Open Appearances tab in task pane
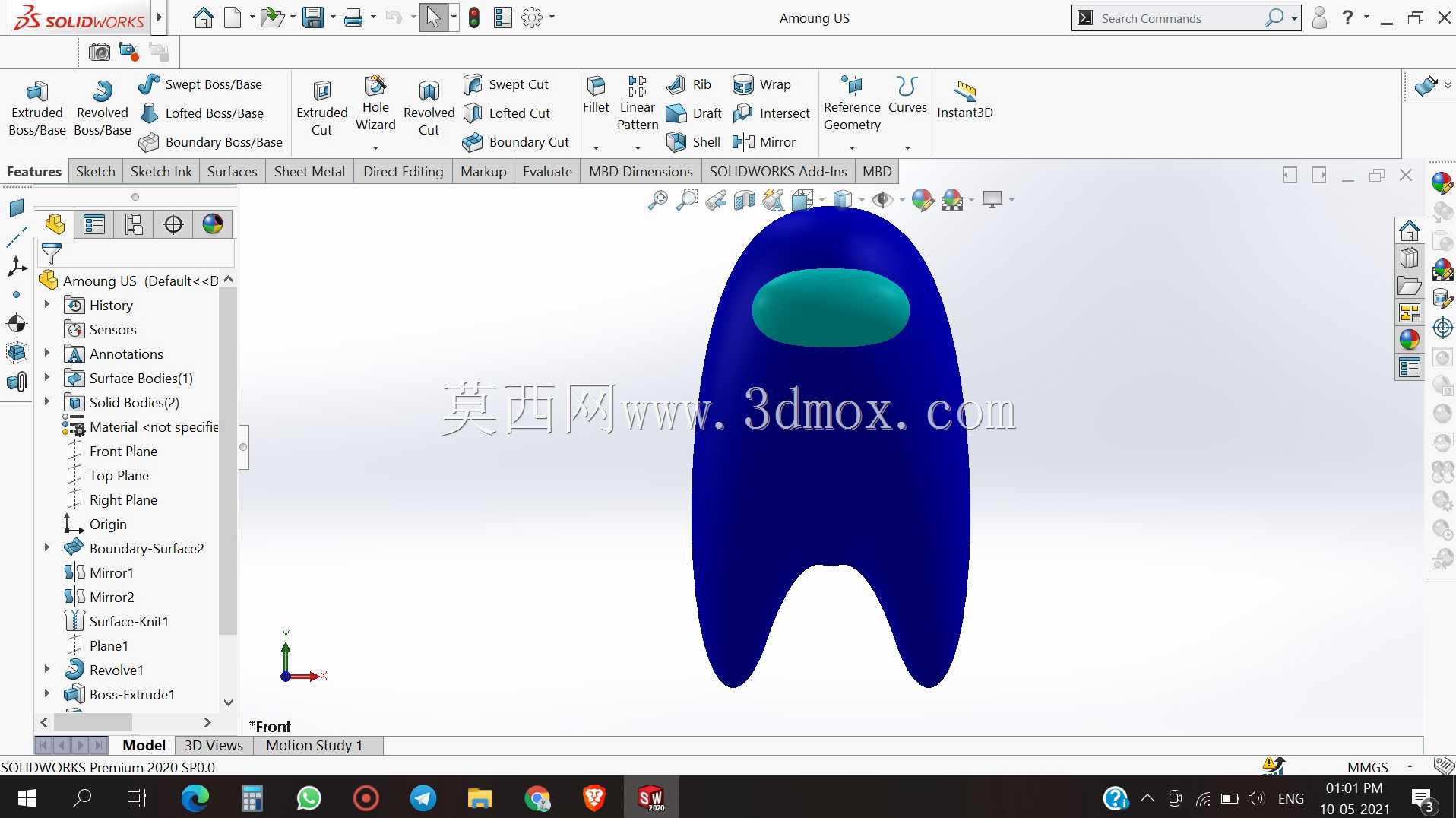Image resolution: width=1456 pixels, height=818 pixels. (x=1410, y=340)
